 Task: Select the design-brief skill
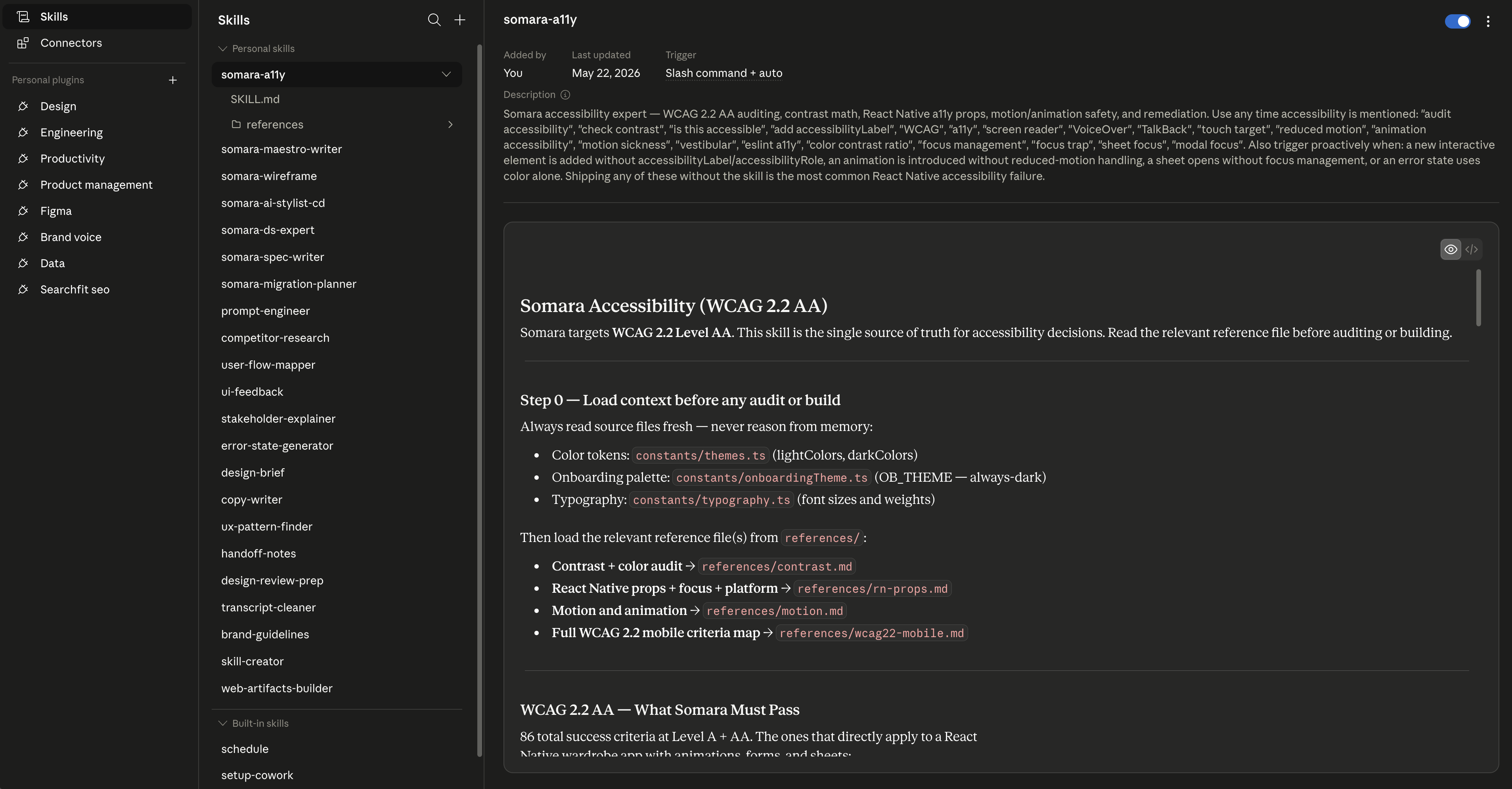337,473
